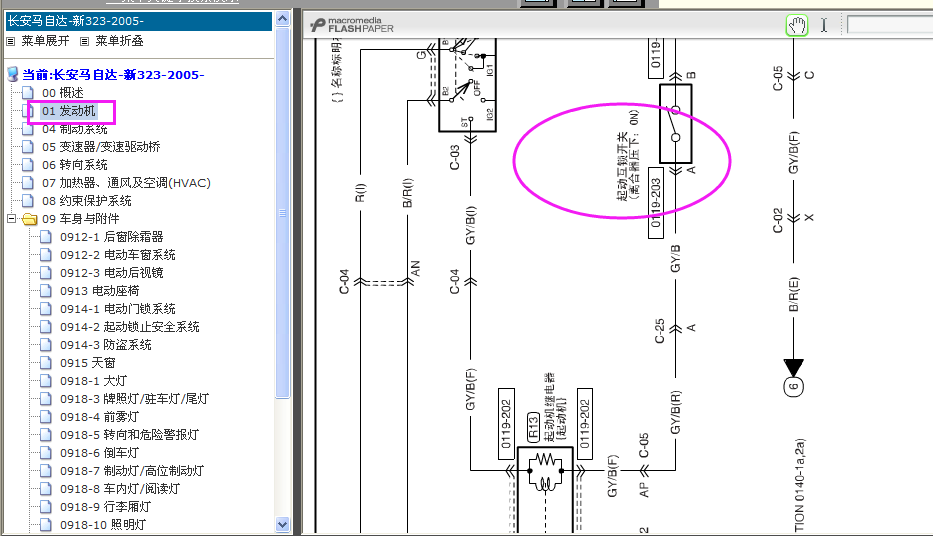Select the text selection cursor tool
This screenshot has width=933, height=536.
tap(824, 25)
